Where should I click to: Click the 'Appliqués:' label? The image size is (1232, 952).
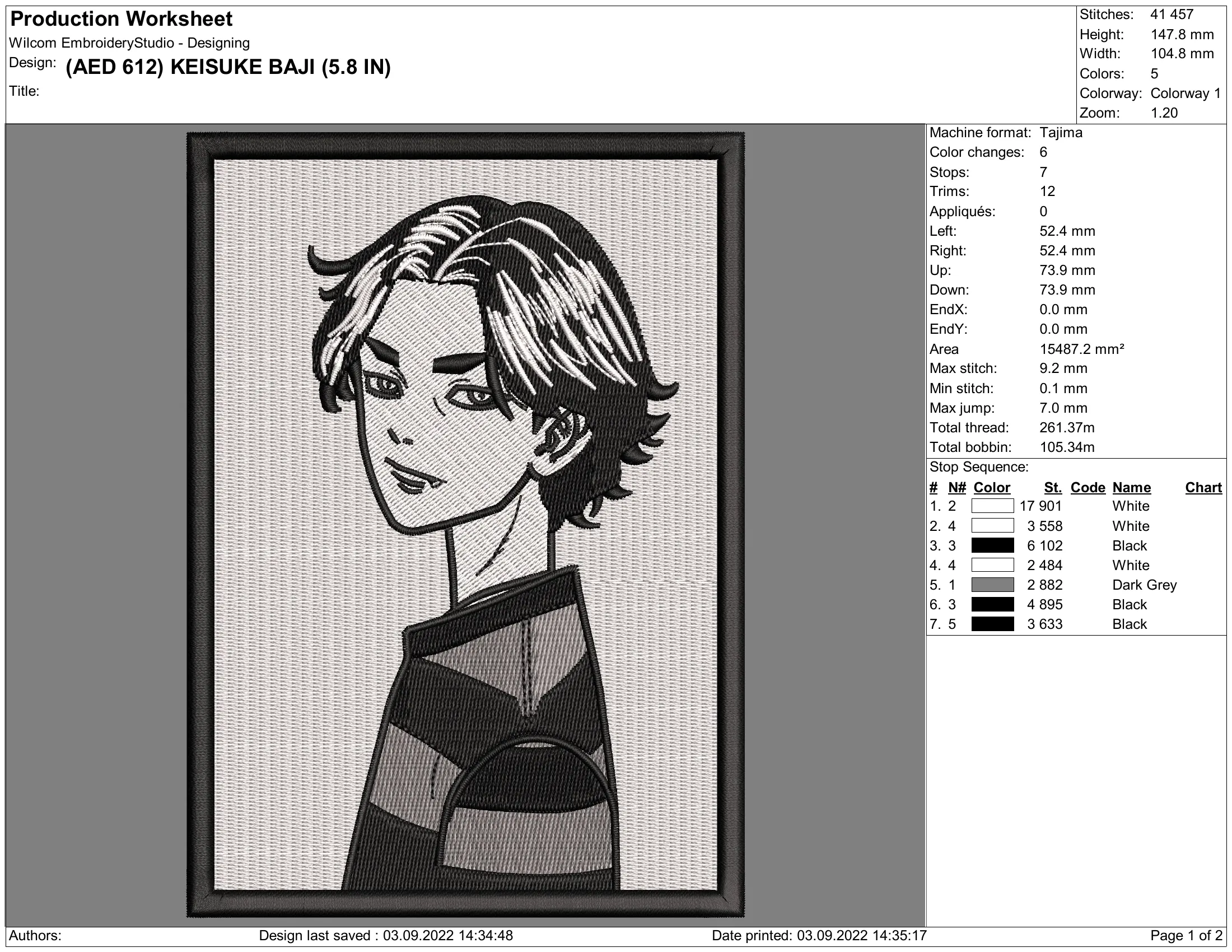[x=962, y=212]
